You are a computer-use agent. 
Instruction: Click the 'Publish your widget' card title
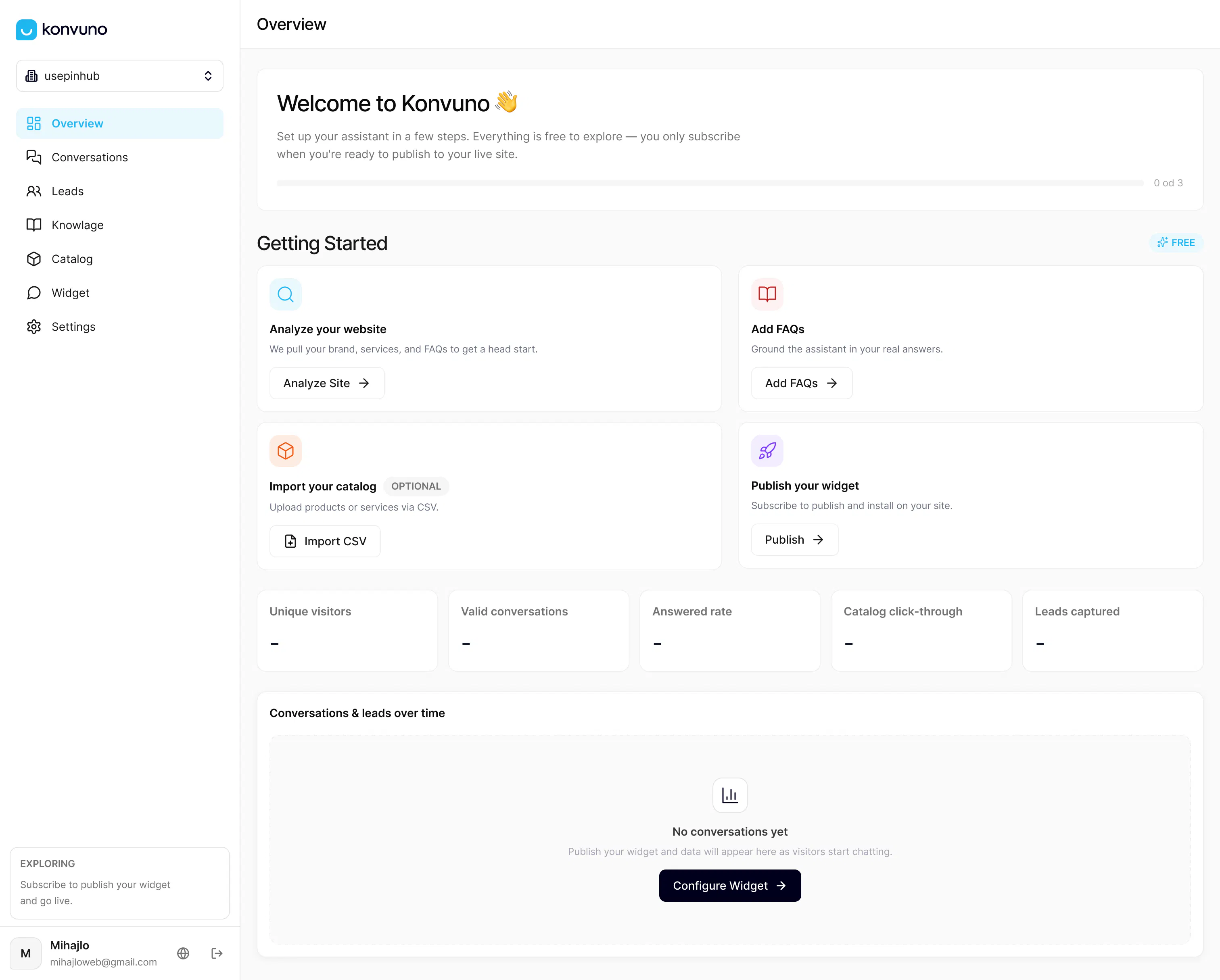(804, 486)
